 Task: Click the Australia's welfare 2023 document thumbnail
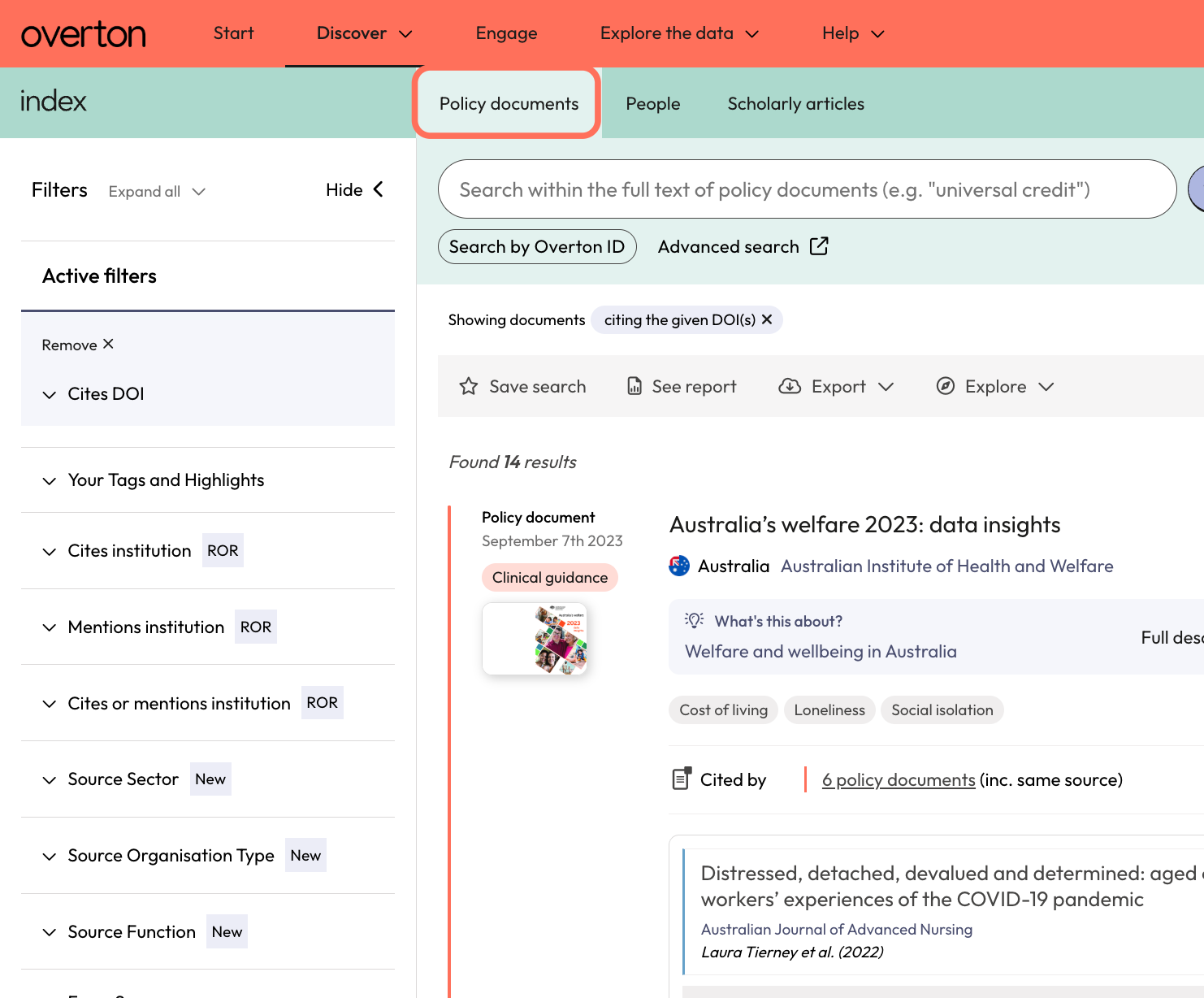coord(535,639)
